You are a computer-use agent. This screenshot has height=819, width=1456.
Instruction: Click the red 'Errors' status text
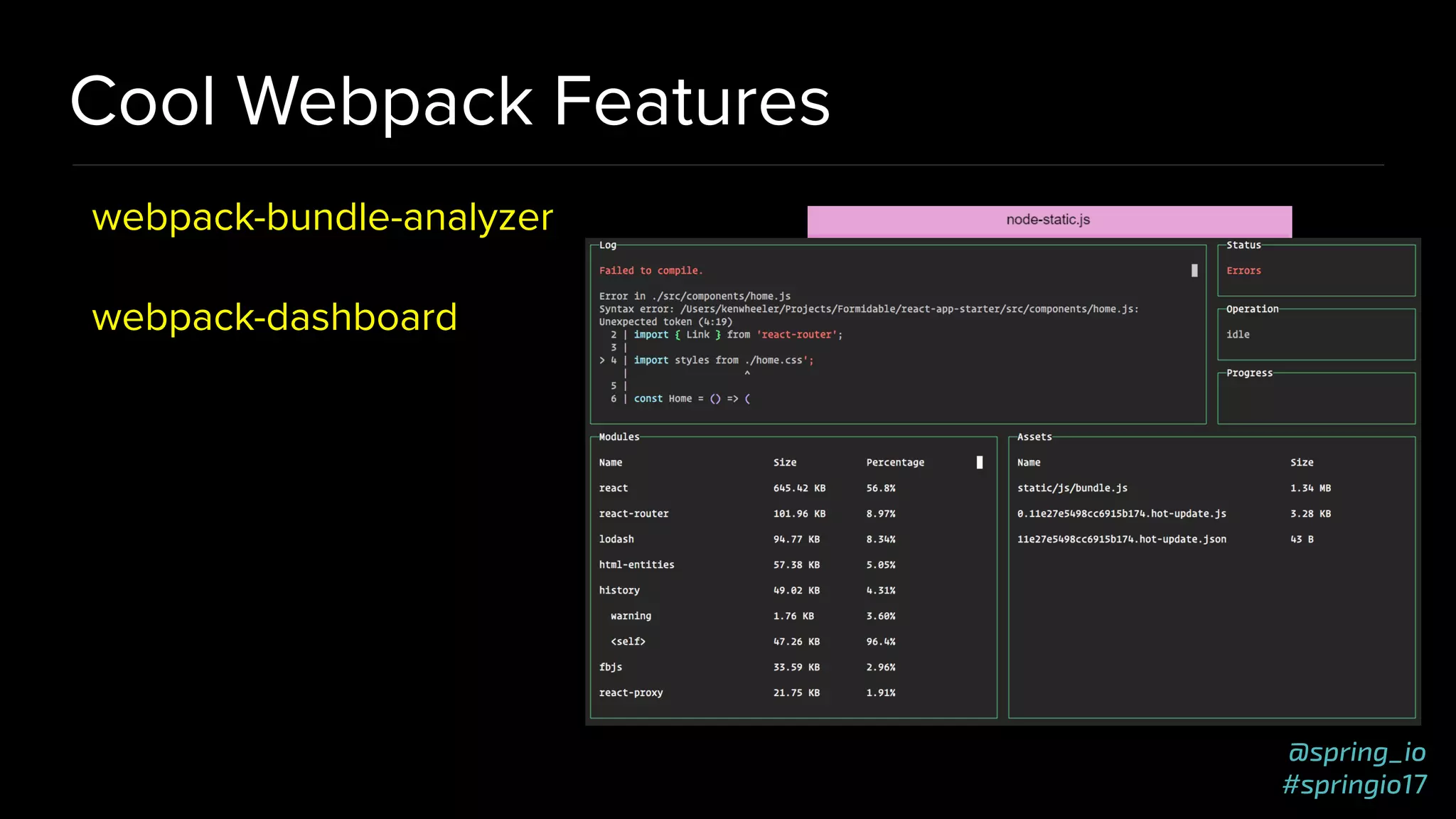[x=1243, y=271]
